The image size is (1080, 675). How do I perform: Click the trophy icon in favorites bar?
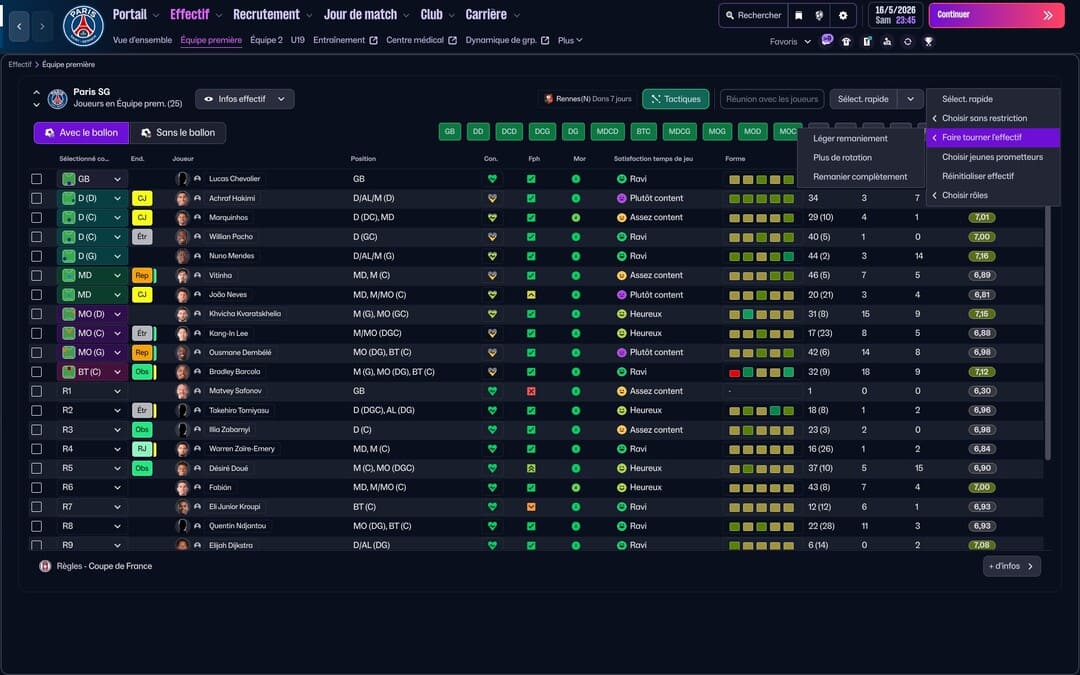pyautogui.click(x=928, y=42)
